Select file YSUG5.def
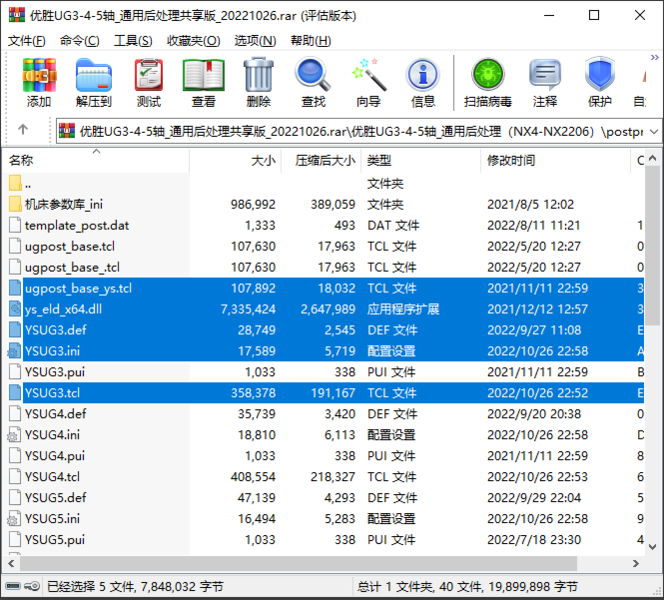This screenshot has height=600, width=664. point(55,498)
